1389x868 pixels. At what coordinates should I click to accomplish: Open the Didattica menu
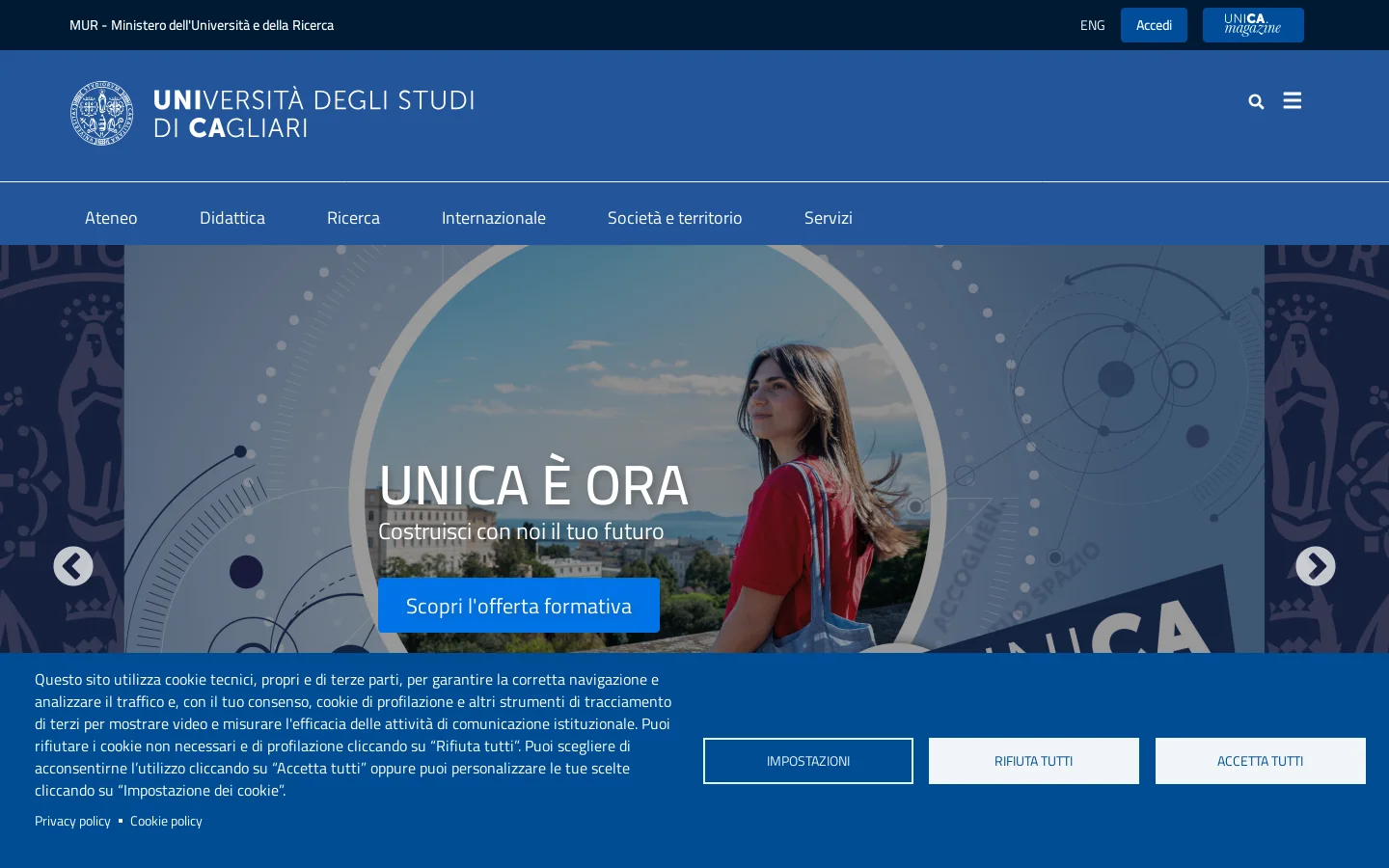tap(232, 218)
